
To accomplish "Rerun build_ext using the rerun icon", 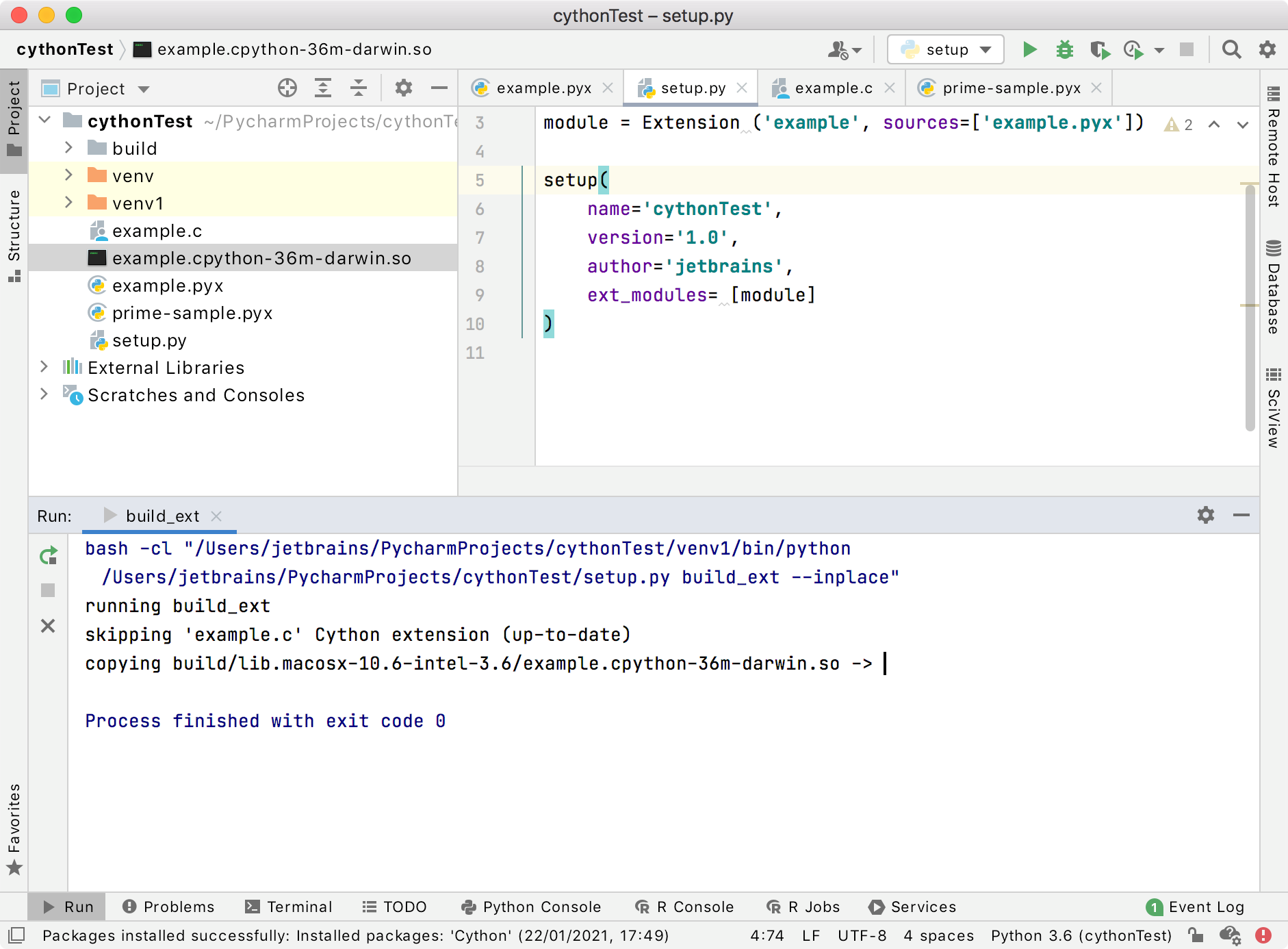I will pyautogui.click(x=48, y=555).
